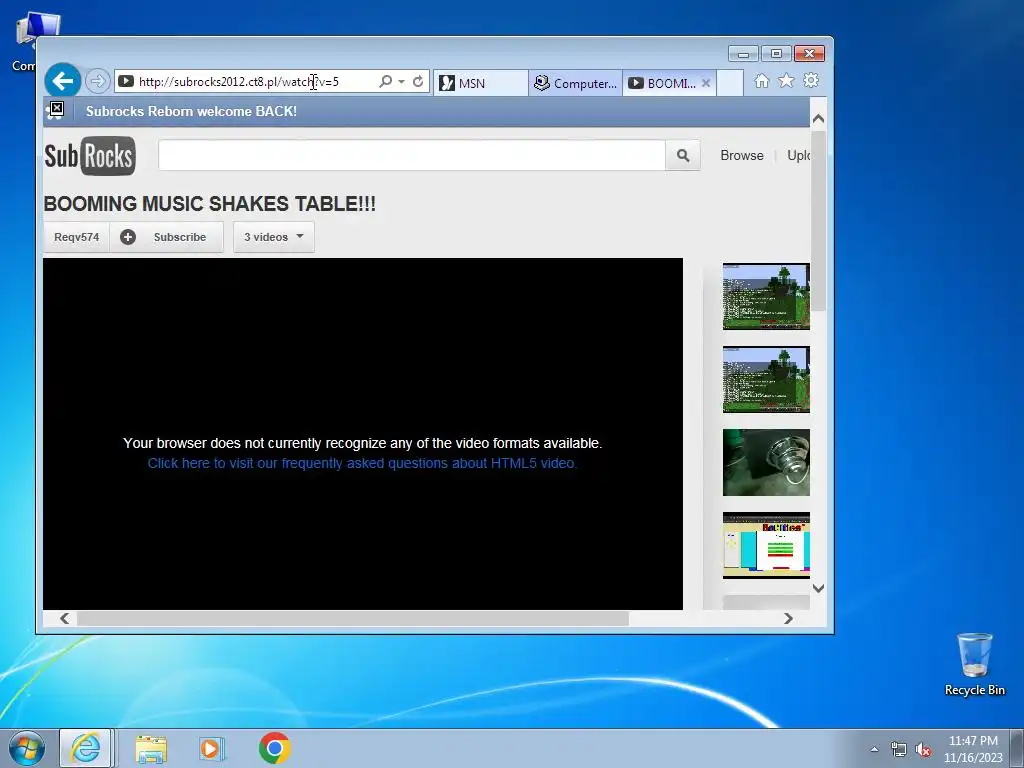Maximize the Internet Explorer window

click(776, 54)
